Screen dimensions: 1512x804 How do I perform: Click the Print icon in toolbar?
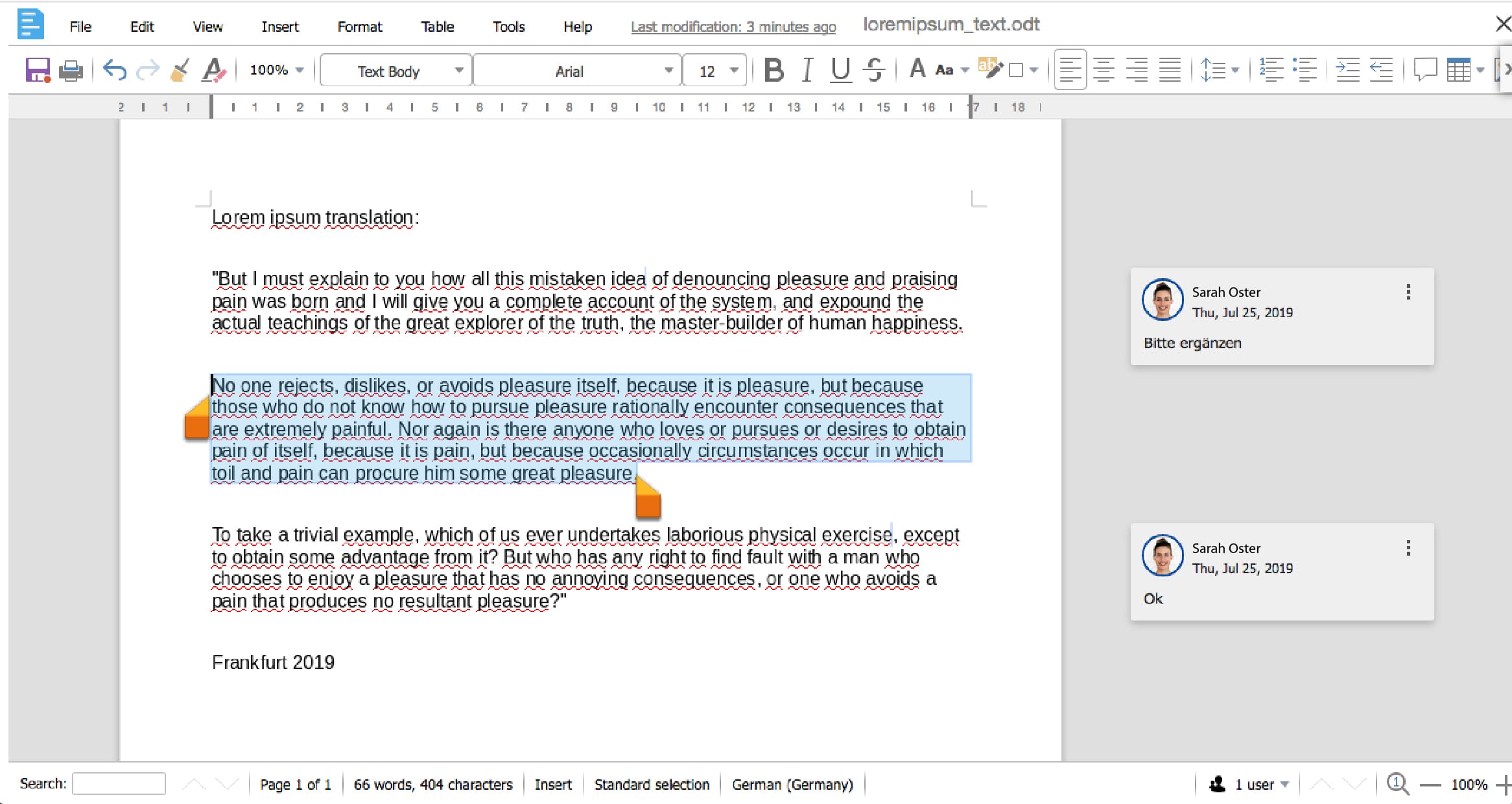71,70
